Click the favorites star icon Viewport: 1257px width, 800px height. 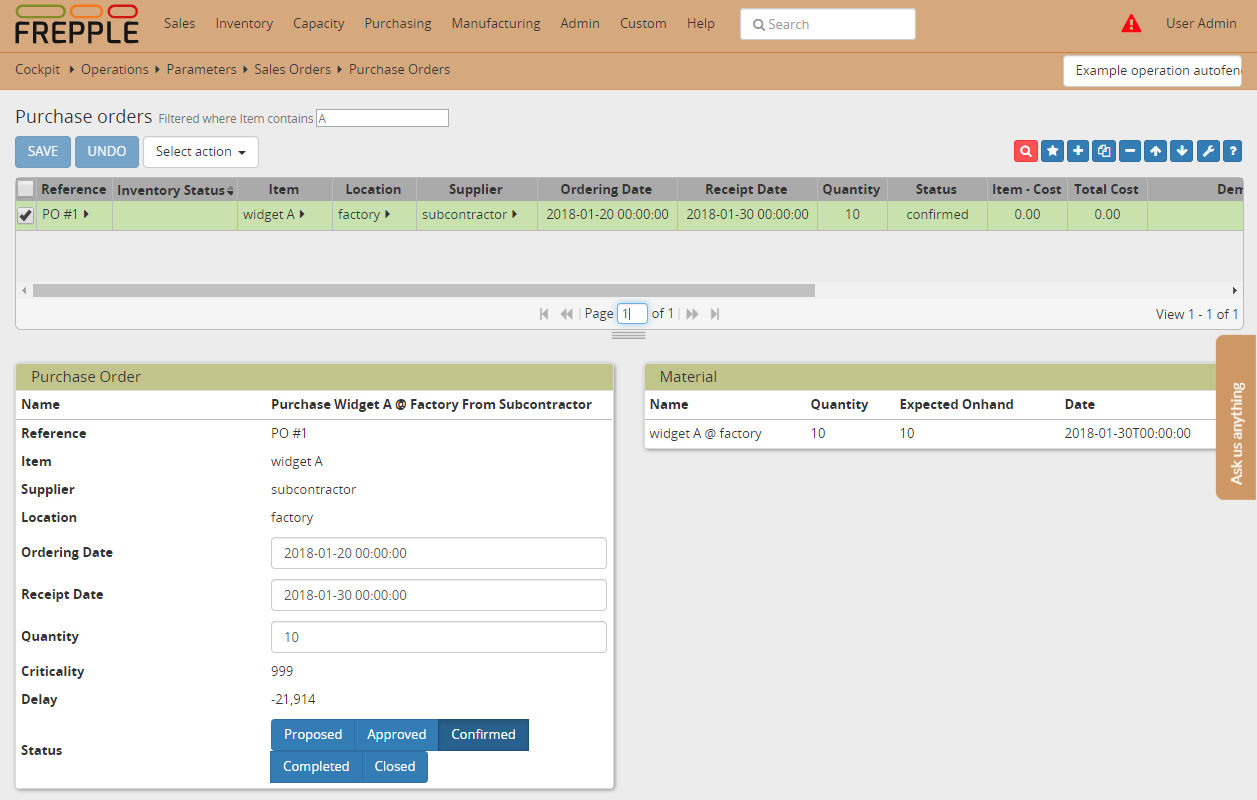1052,150
